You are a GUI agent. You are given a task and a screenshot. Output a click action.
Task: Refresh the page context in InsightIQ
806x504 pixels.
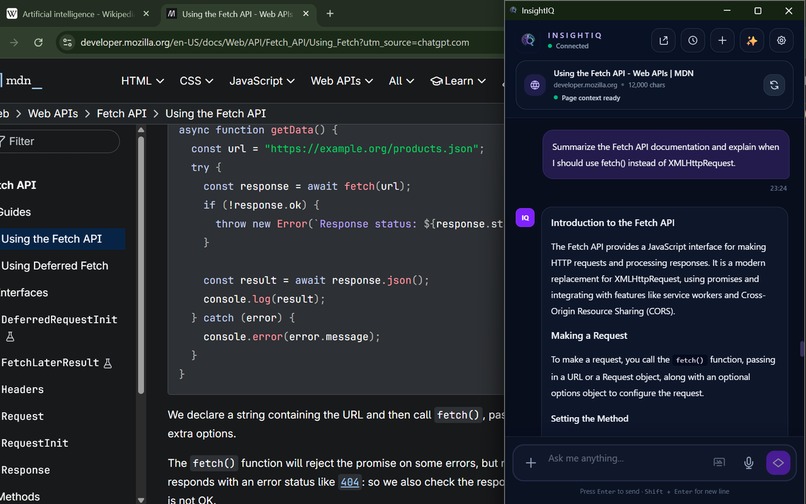point(774,85)
